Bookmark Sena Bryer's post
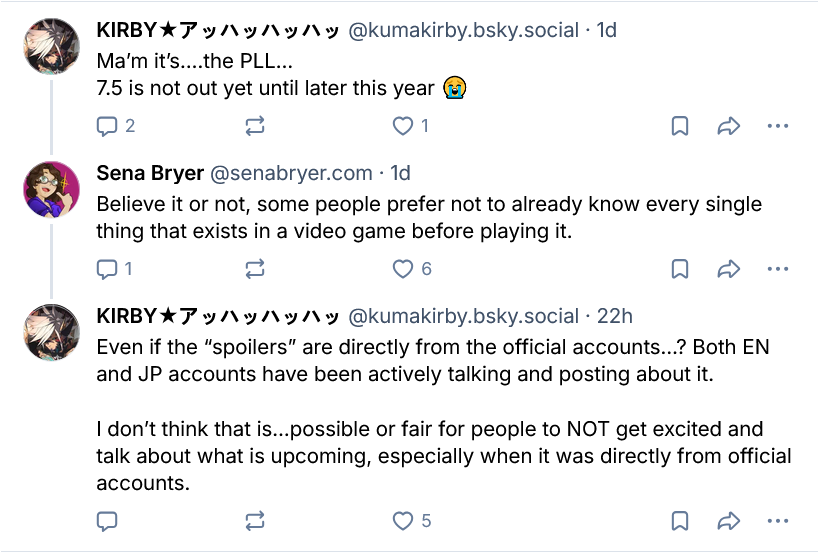818x557 pixels. [x=679, y=269]
